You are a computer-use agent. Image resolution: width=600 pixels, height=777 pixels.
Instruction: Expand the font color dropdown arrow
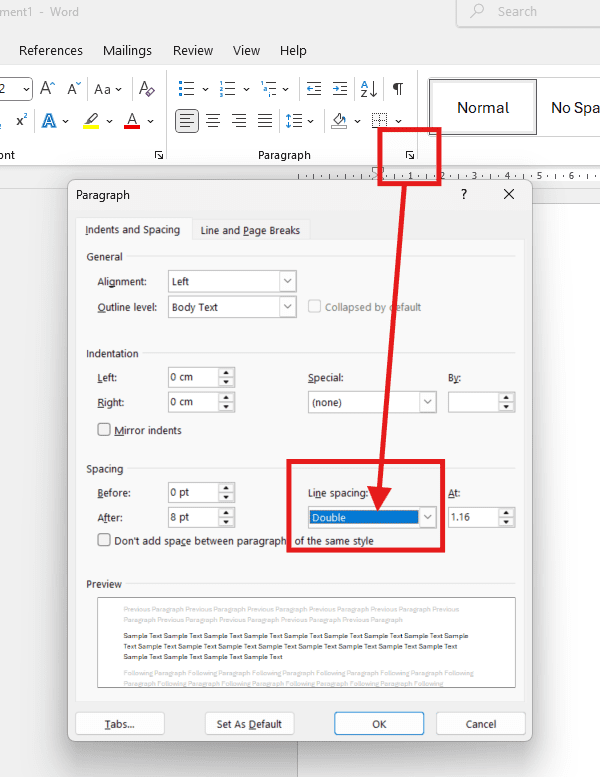point(151,121)
